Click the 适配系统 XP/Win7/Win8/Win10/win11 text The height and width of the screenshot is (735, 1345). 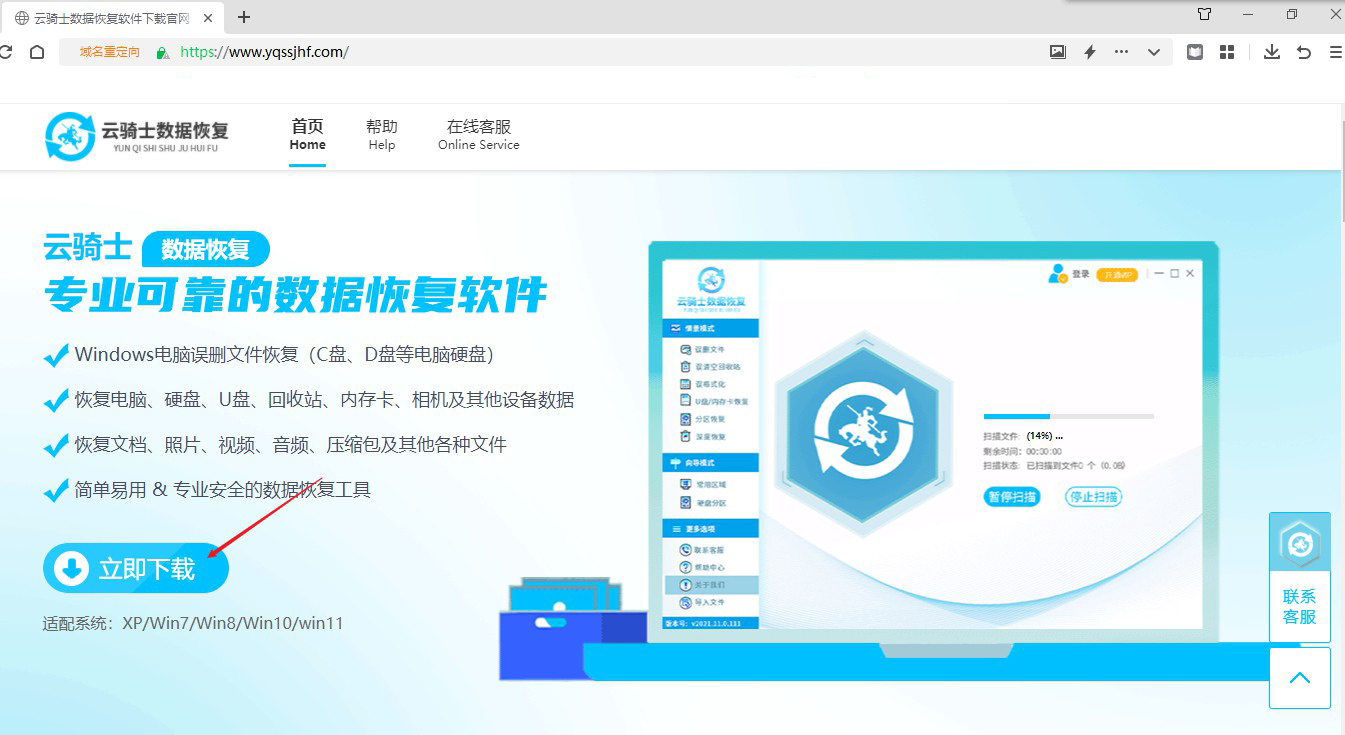(x=193, y=623)
